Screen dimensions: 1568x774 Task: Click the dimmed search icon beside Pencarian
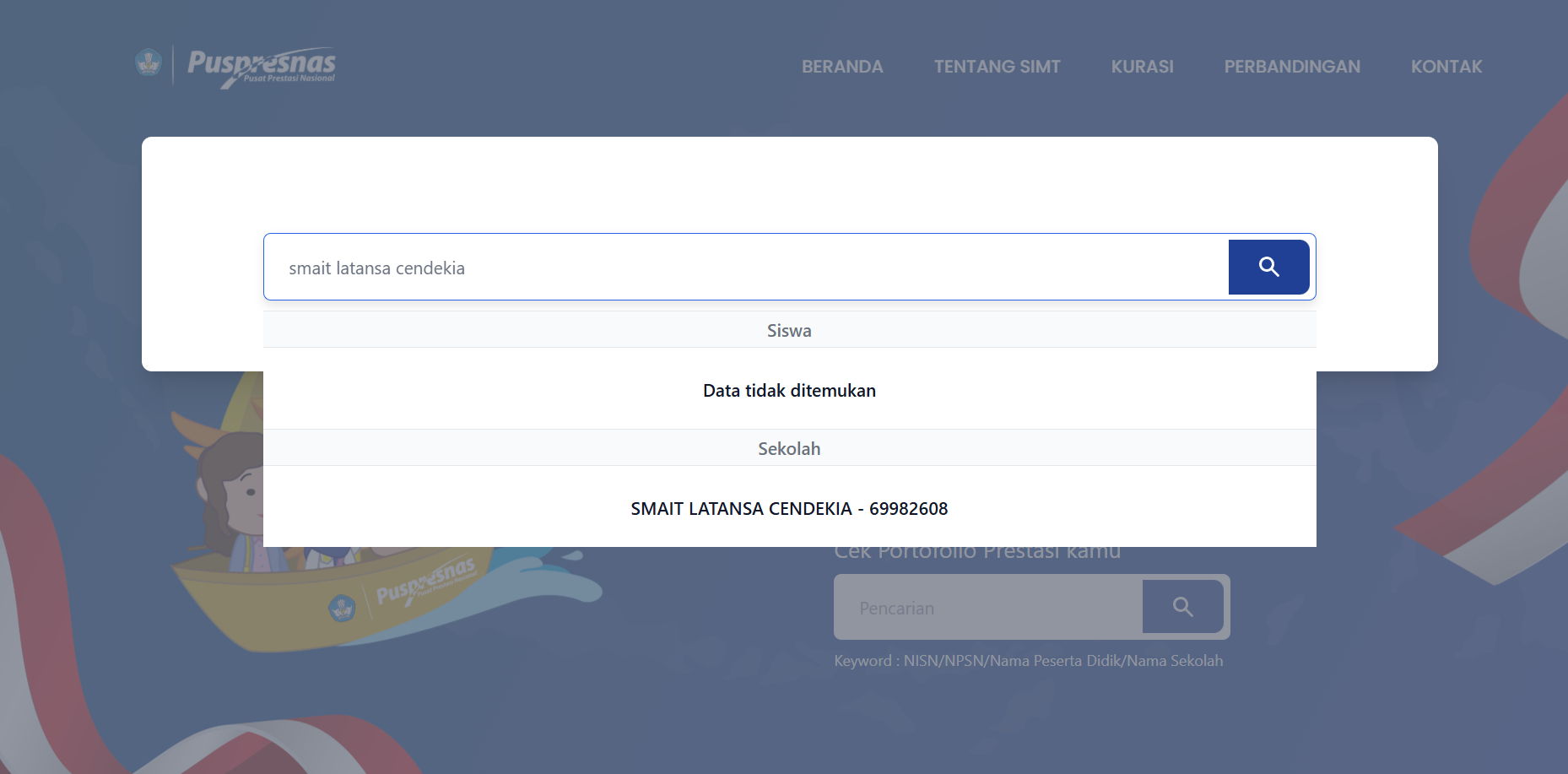pyautogui.click(x=1182, y=607)
